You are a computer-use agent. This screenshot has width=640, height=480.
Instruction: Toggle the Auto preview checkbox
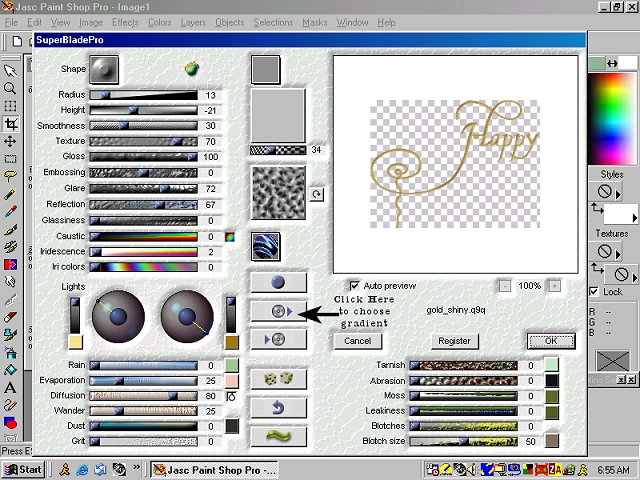coord(354,285)
